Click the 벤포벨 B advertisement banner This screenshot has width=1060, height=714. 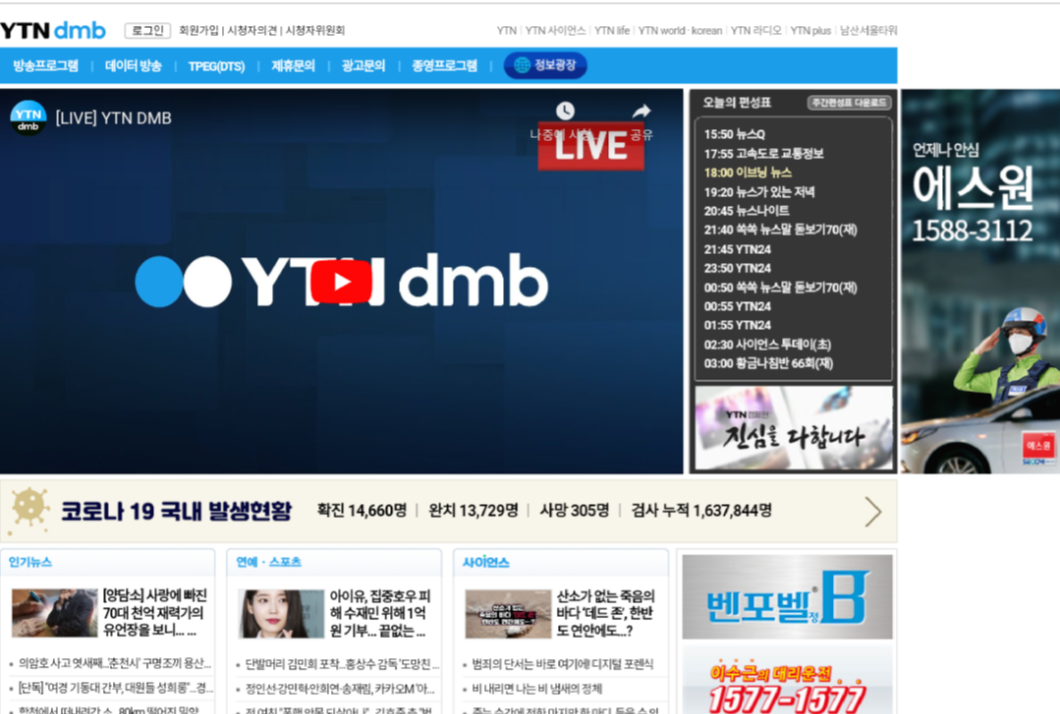787,597
